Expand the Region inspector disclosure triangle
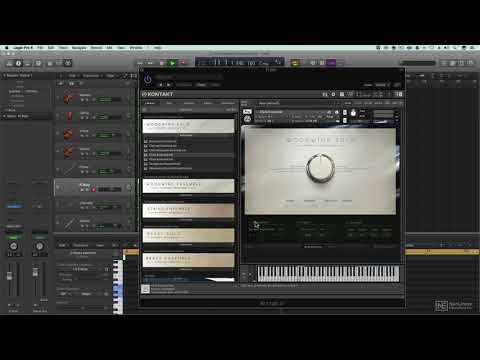Screen dimensions: 480x360 tap(4, 76)
